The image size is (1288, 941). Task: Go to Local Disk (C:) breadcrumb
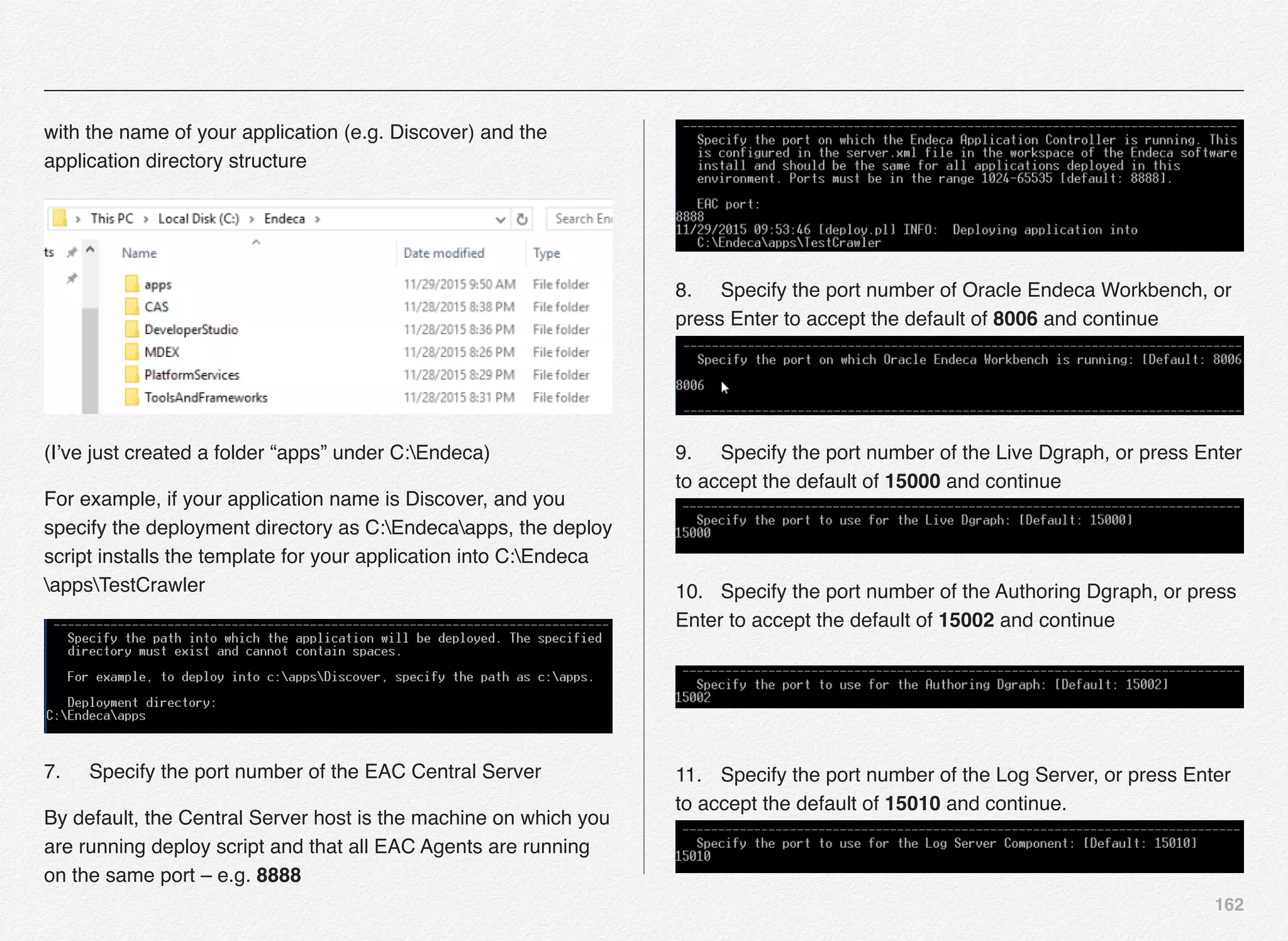(x=199, y=218)
